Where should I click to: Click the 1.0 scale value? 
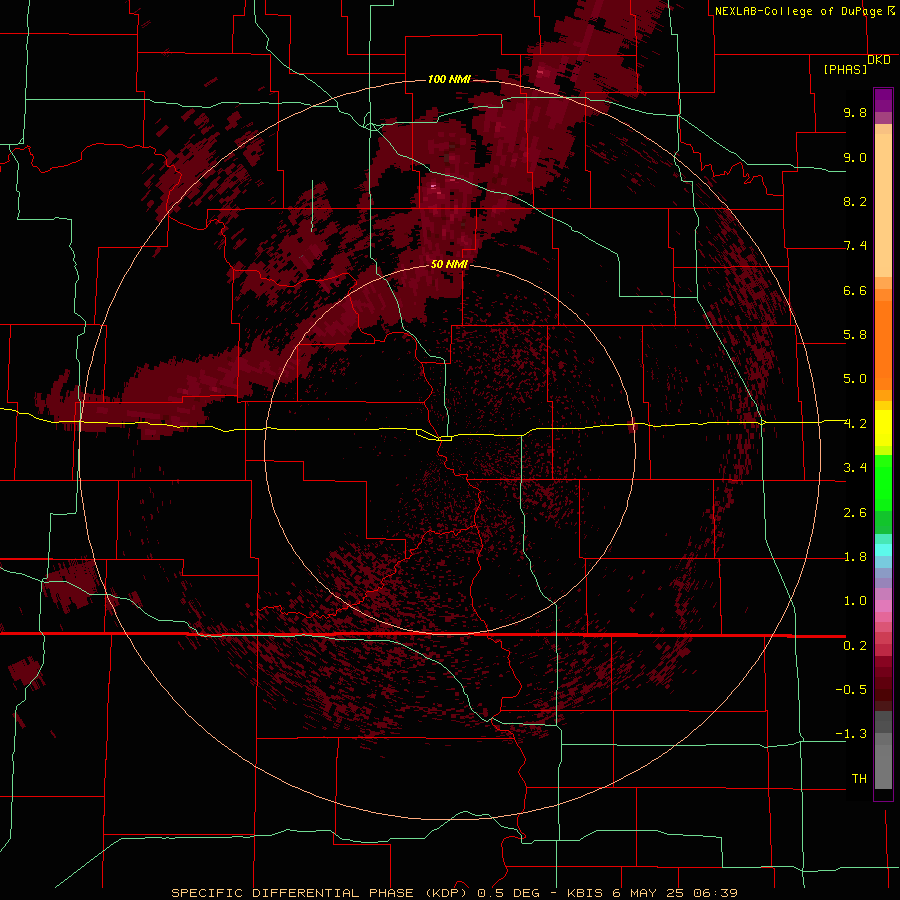pyautogui.click(x=855, y=601)
